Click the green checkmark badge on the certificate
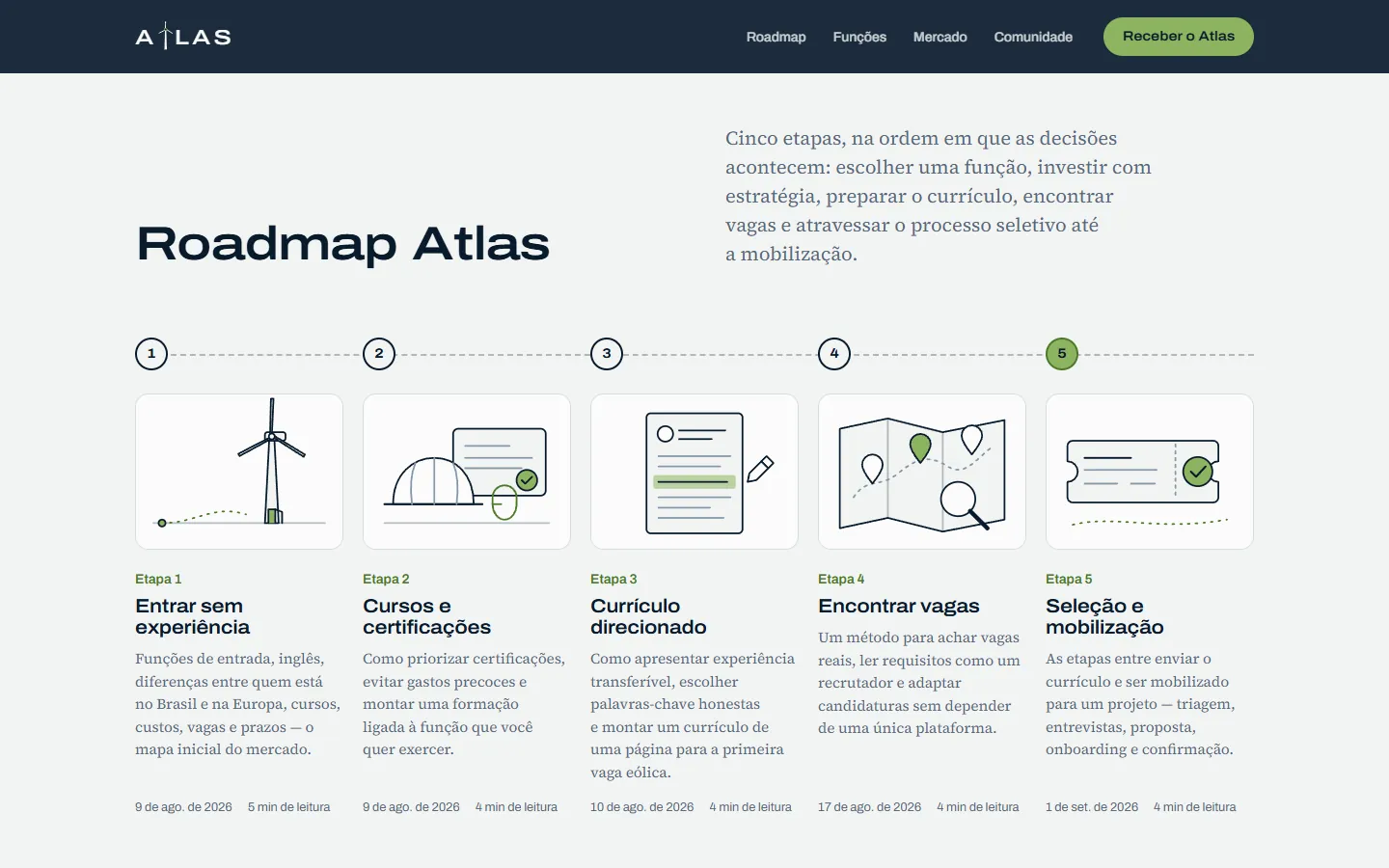This screenshot has width=1389, height=868. pyautogui.click(x=527, y=479)
